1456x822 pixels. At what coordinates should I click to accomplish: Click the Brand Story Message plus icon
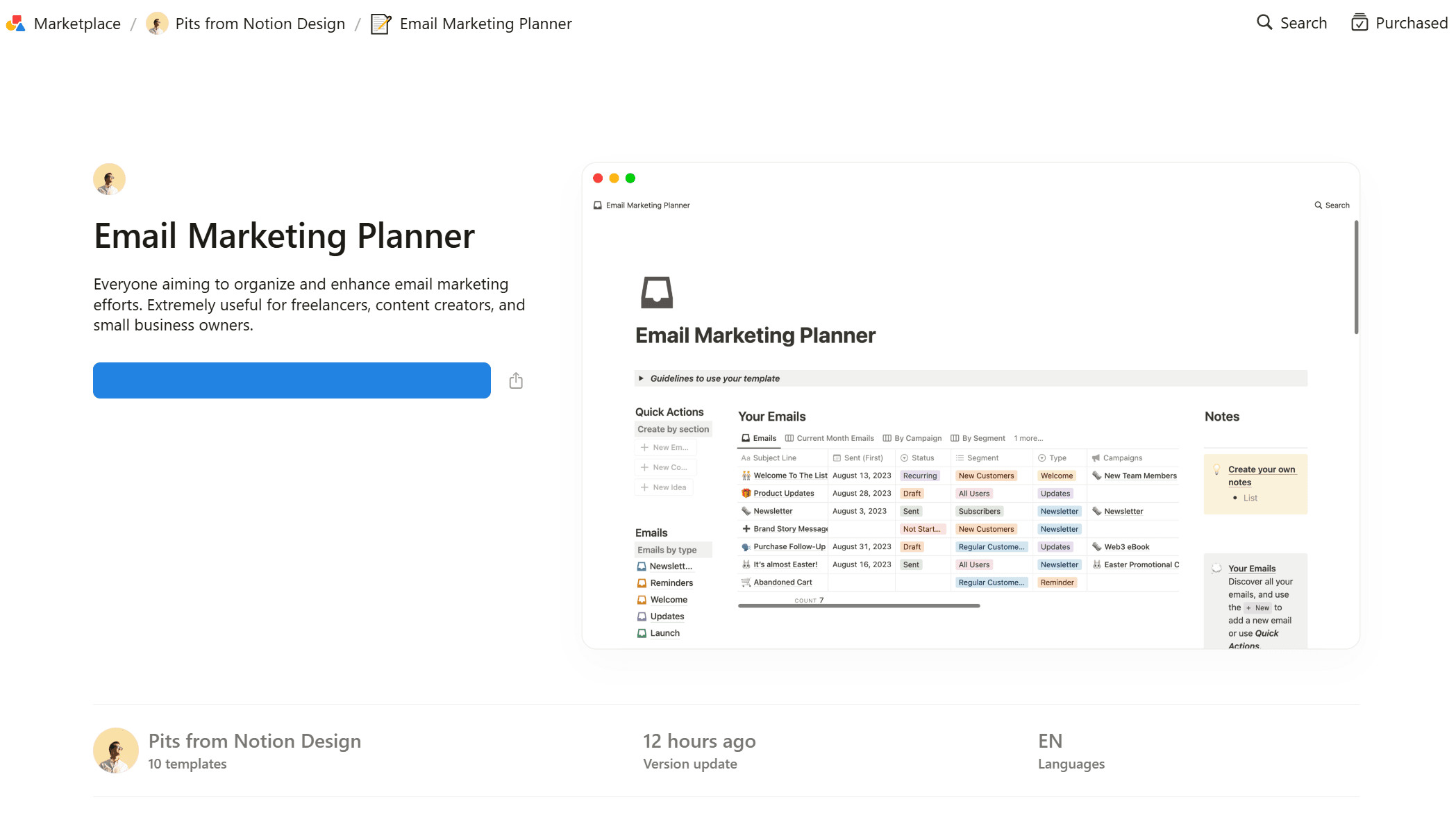(x=746, y=529)
